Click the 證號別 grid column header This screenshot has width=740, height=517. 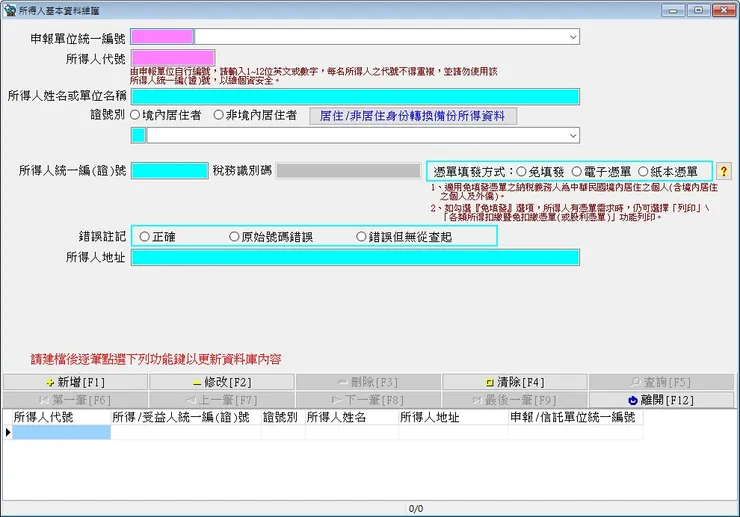click(283, 417)
